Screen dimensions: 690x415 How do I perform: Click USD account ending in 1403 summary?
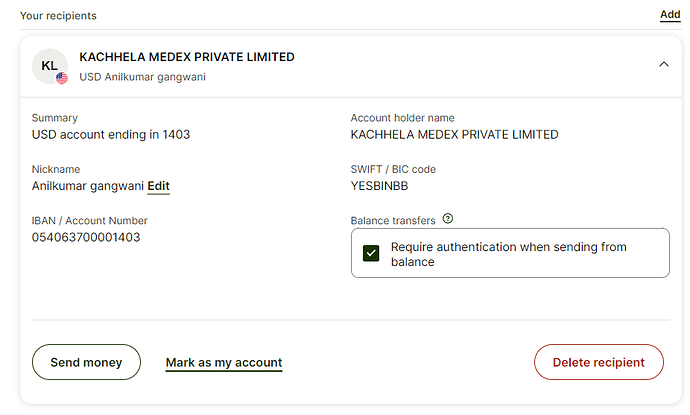(x=111, y=135)
